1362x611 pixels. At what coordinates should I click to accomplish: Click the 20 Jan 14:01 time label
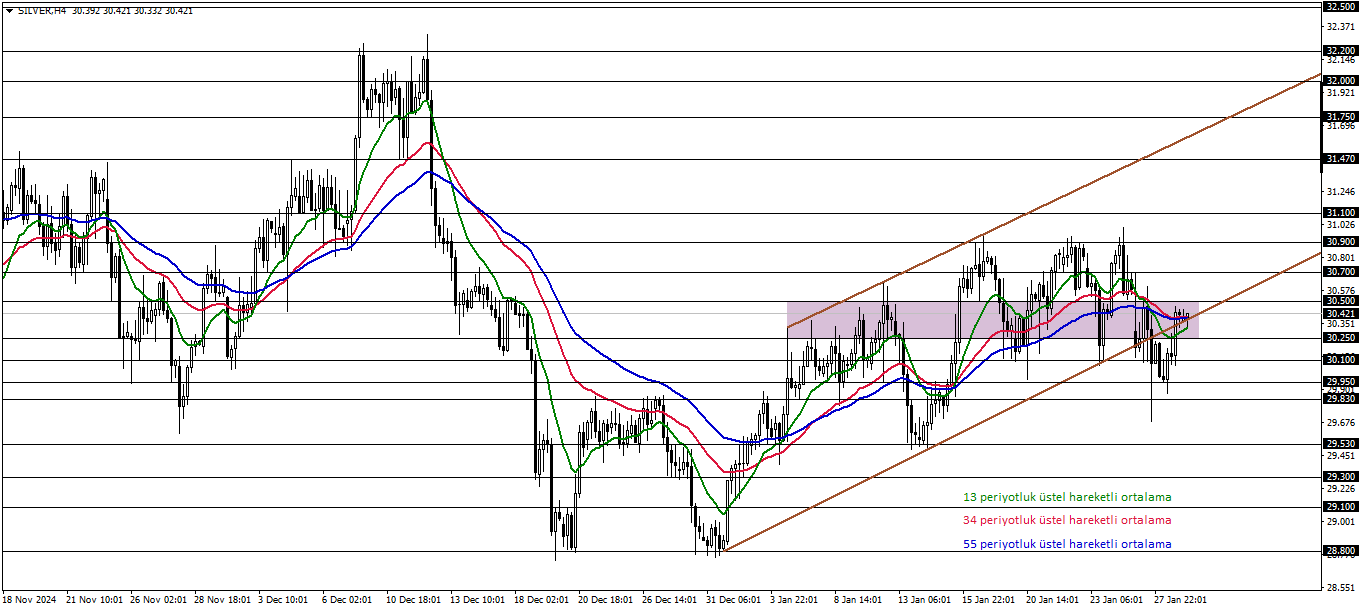click(1055, 600)
